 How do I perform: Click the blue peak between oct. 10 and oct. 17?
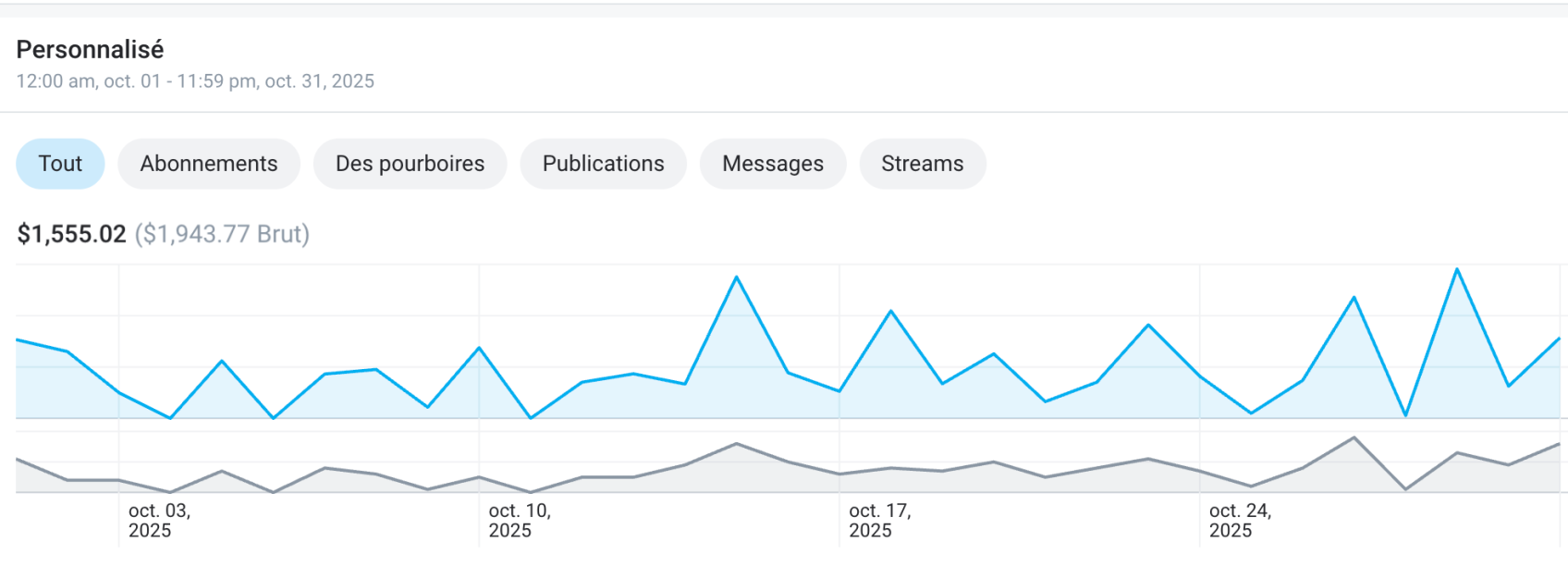736,277
